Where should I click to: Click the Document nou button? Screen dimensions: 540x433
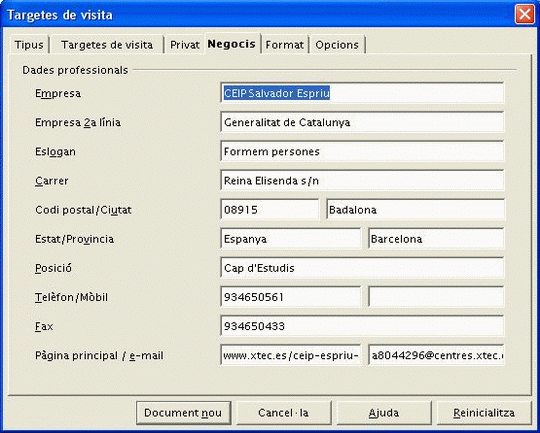click(183, 413)
